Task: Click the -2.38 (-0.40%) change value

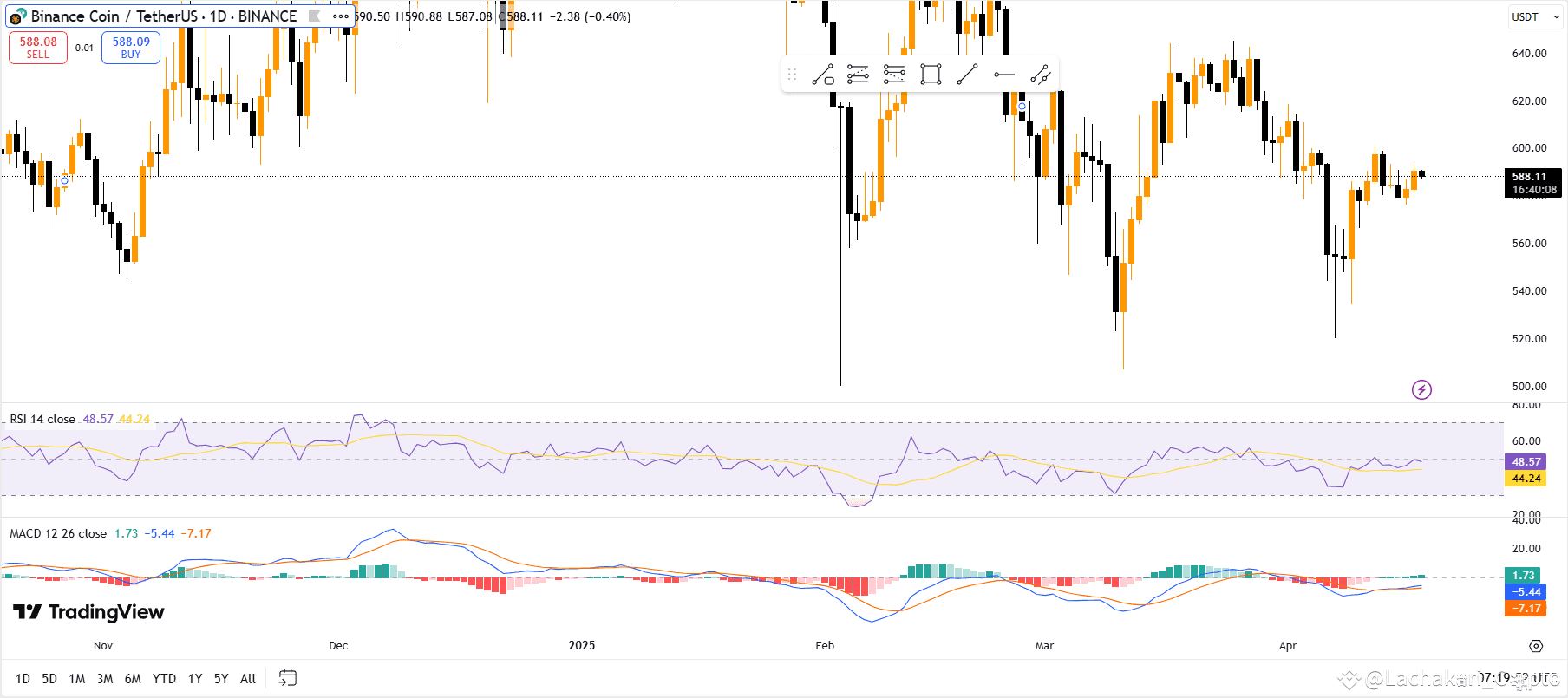Action: point(590,16)
